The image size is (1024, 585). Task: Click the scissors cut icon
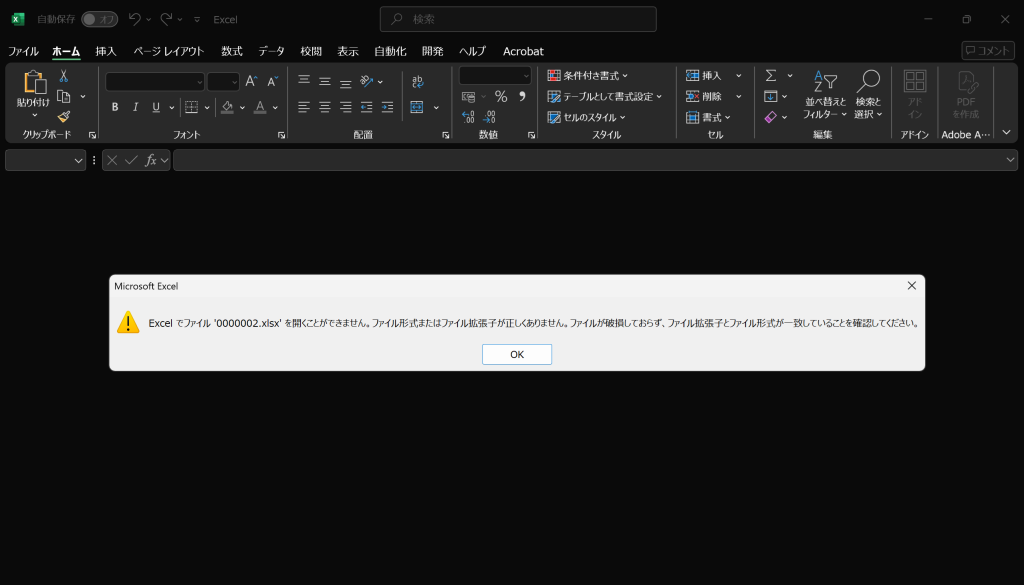coord(63,76)
